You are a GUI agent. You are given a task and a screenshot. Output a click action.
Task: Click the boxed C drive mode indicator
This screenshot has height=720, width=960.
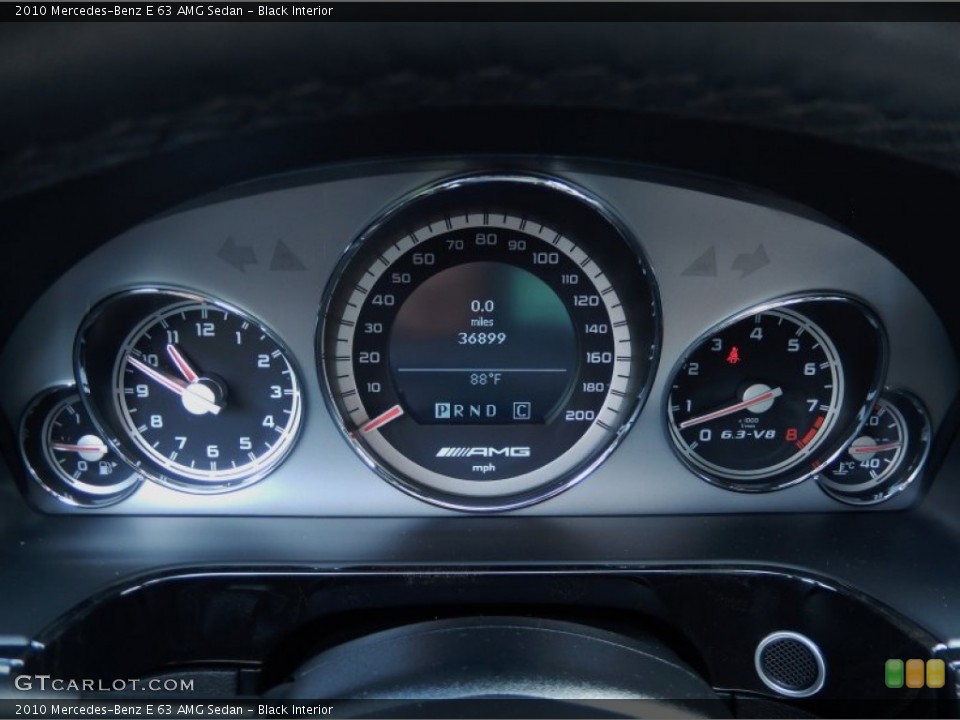[521, 410]
